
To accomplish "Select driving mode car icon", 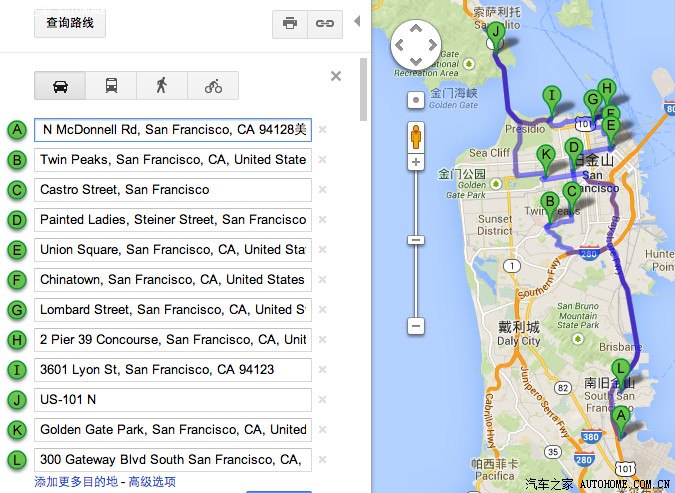I will (61, 86).
